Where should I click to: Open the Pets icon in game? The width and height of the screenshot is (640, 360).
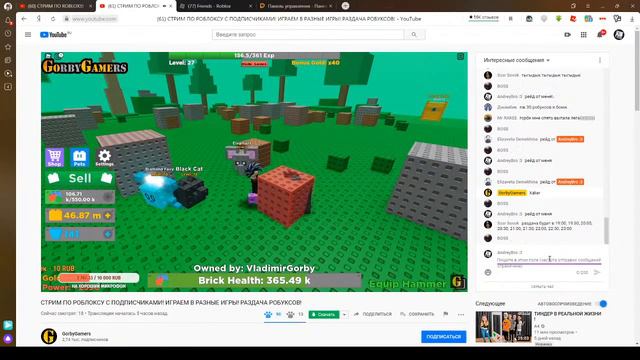tap(79, 158)
